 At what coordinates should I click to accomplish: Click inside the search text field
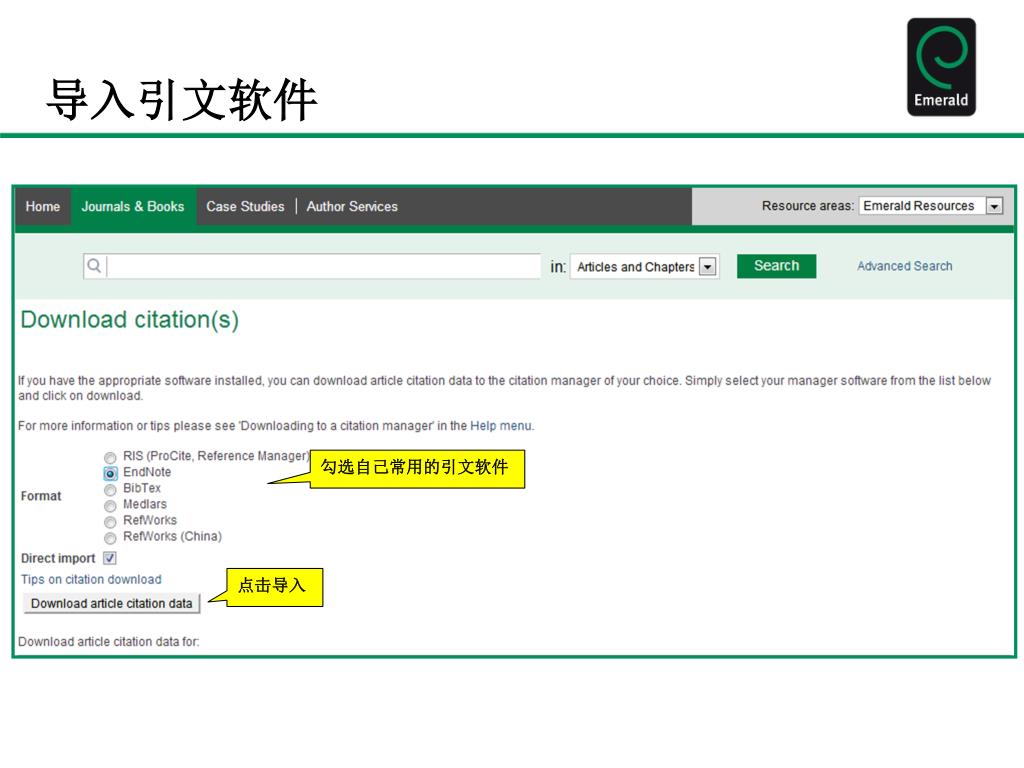click(x=323, y=266)
